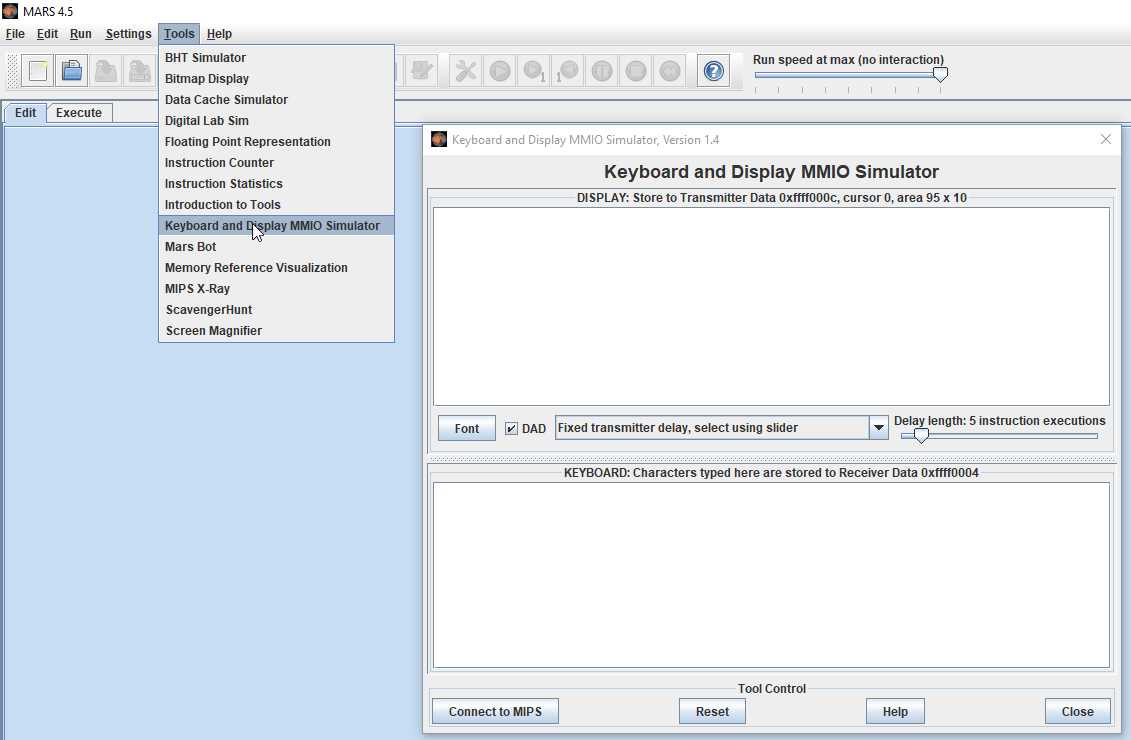
Task: Click the Run program play icon
Action: pyautogui.click(x=500, y=71)
